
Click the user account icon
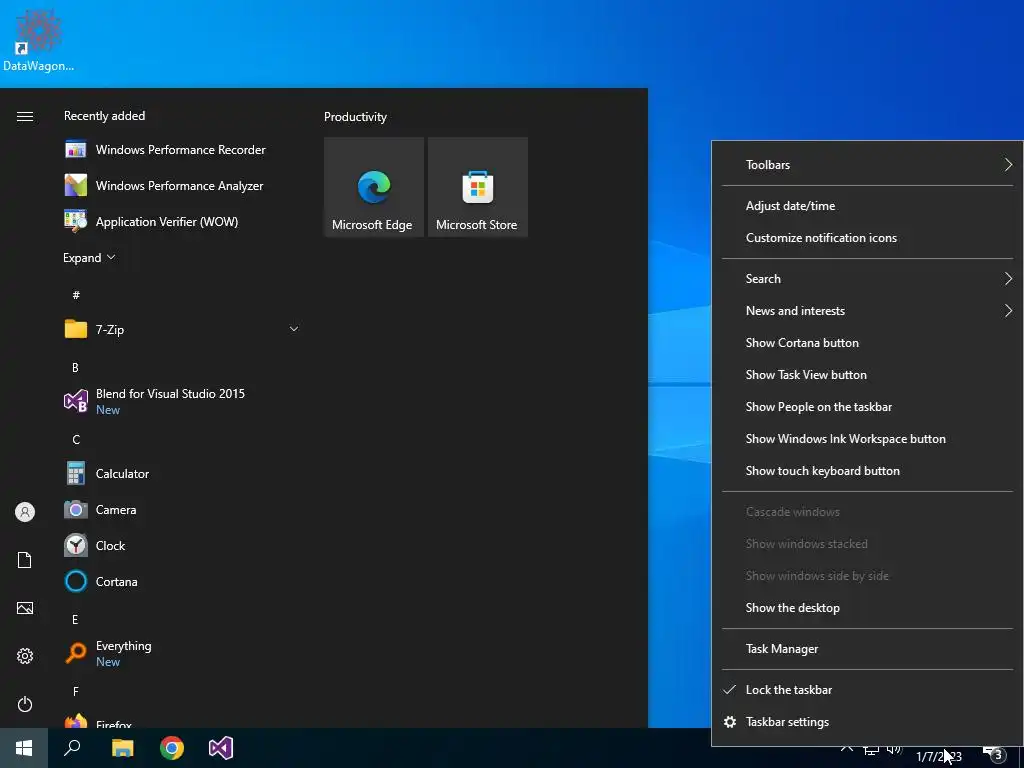click(x=25, y=511)
